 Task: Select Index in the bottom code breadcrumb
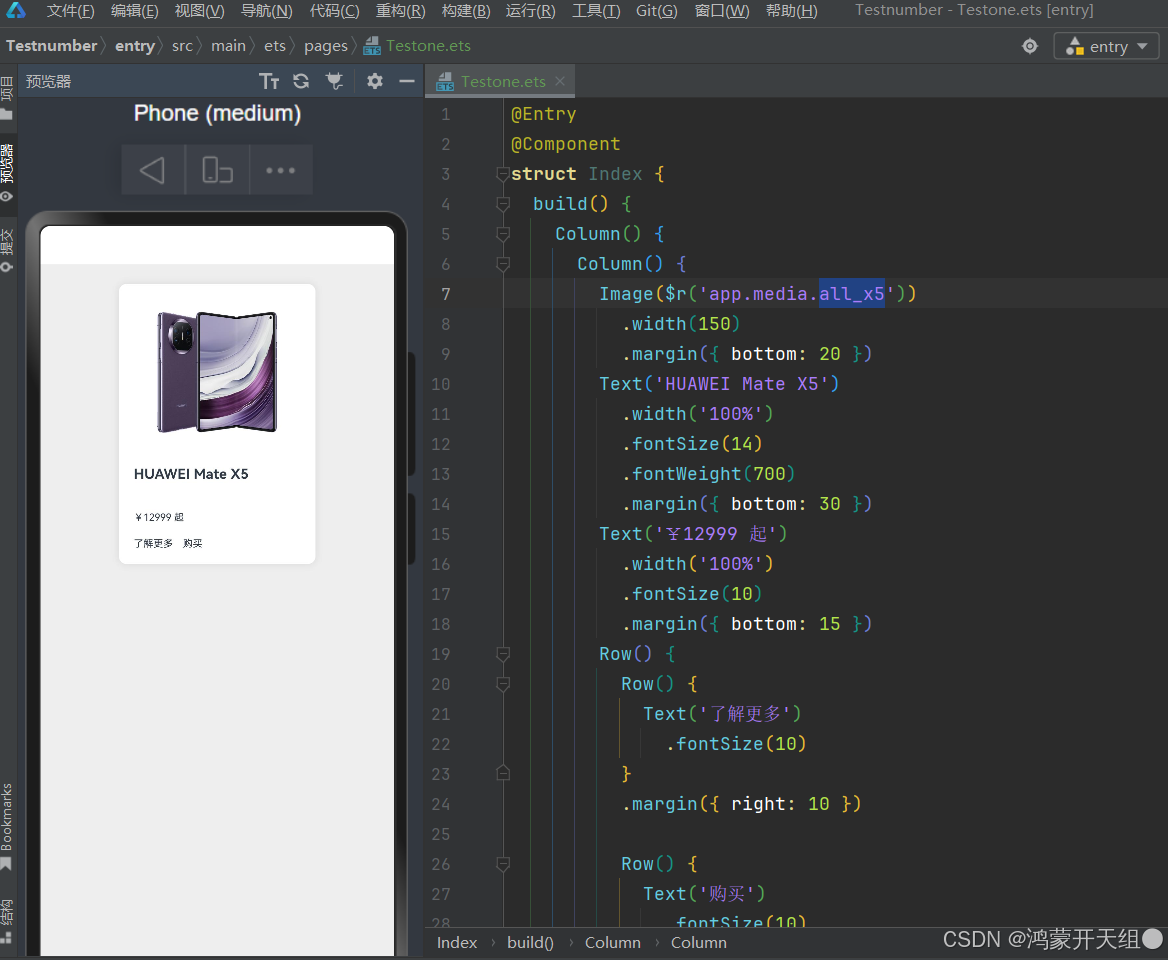(x=457, y=943)
